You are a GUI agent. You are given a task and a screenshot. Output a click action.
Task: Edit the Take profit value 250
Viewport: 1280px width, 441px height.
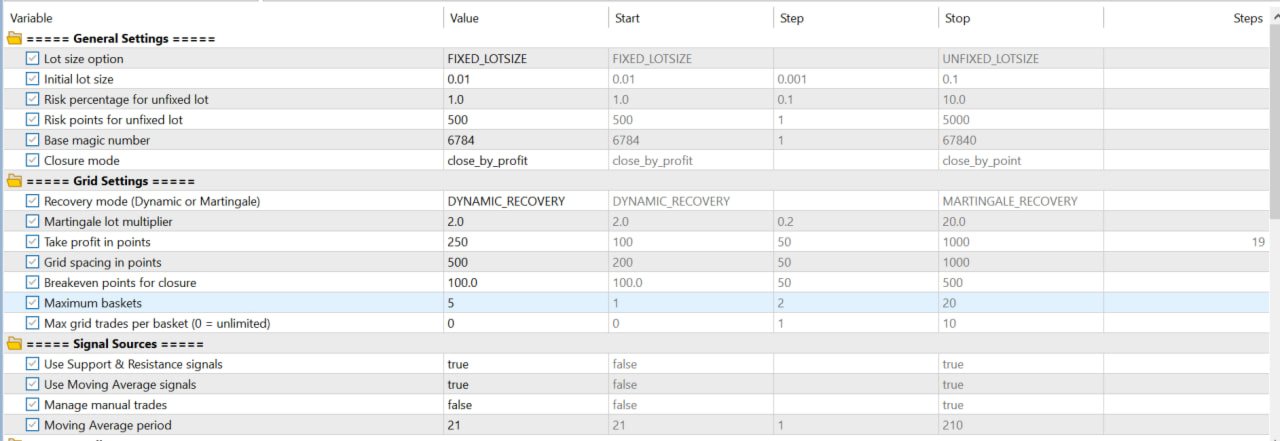tap(525, 242)
